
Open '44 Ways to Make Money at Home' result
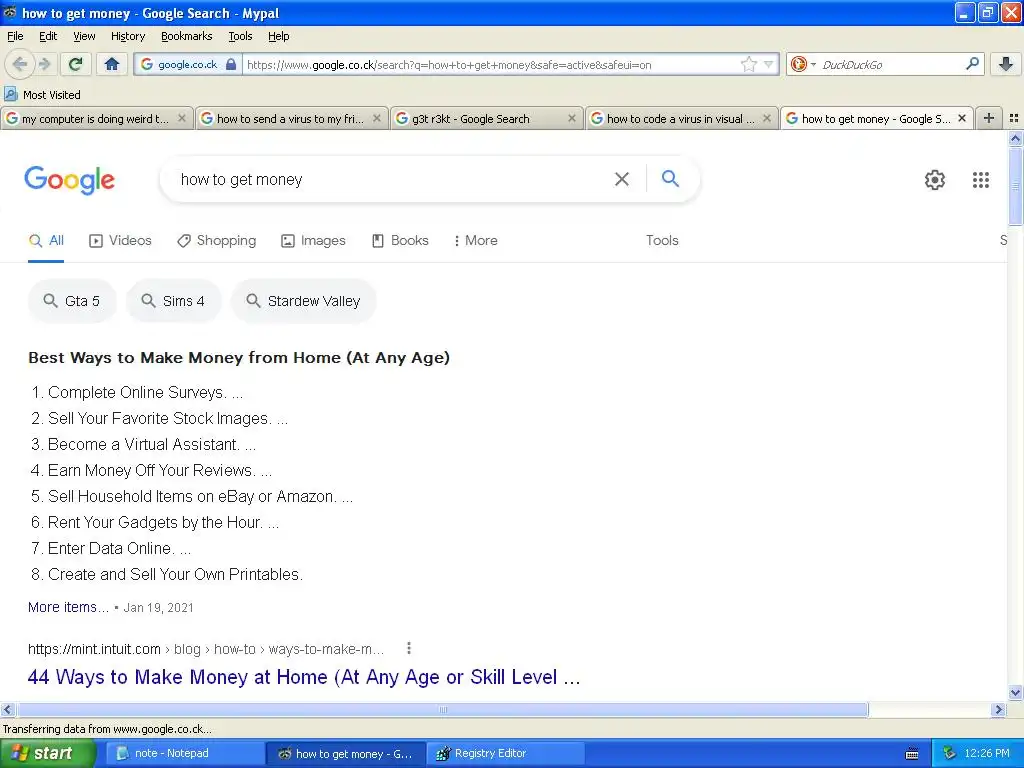(x=304, y=677)
